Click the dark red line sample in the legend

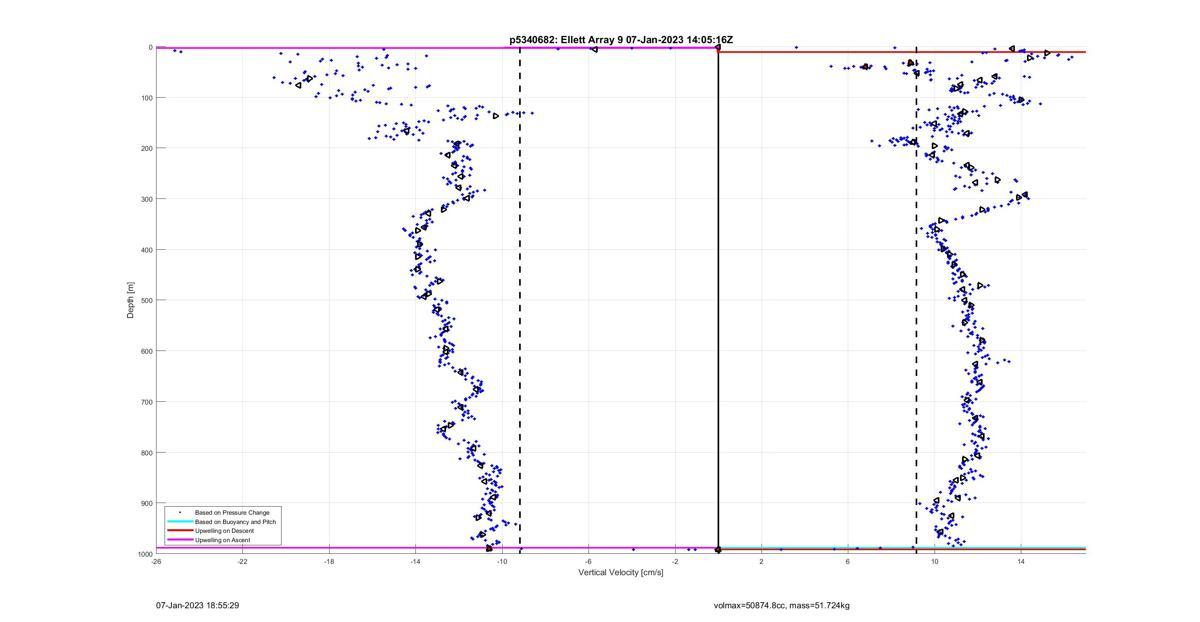coord(180,530)
